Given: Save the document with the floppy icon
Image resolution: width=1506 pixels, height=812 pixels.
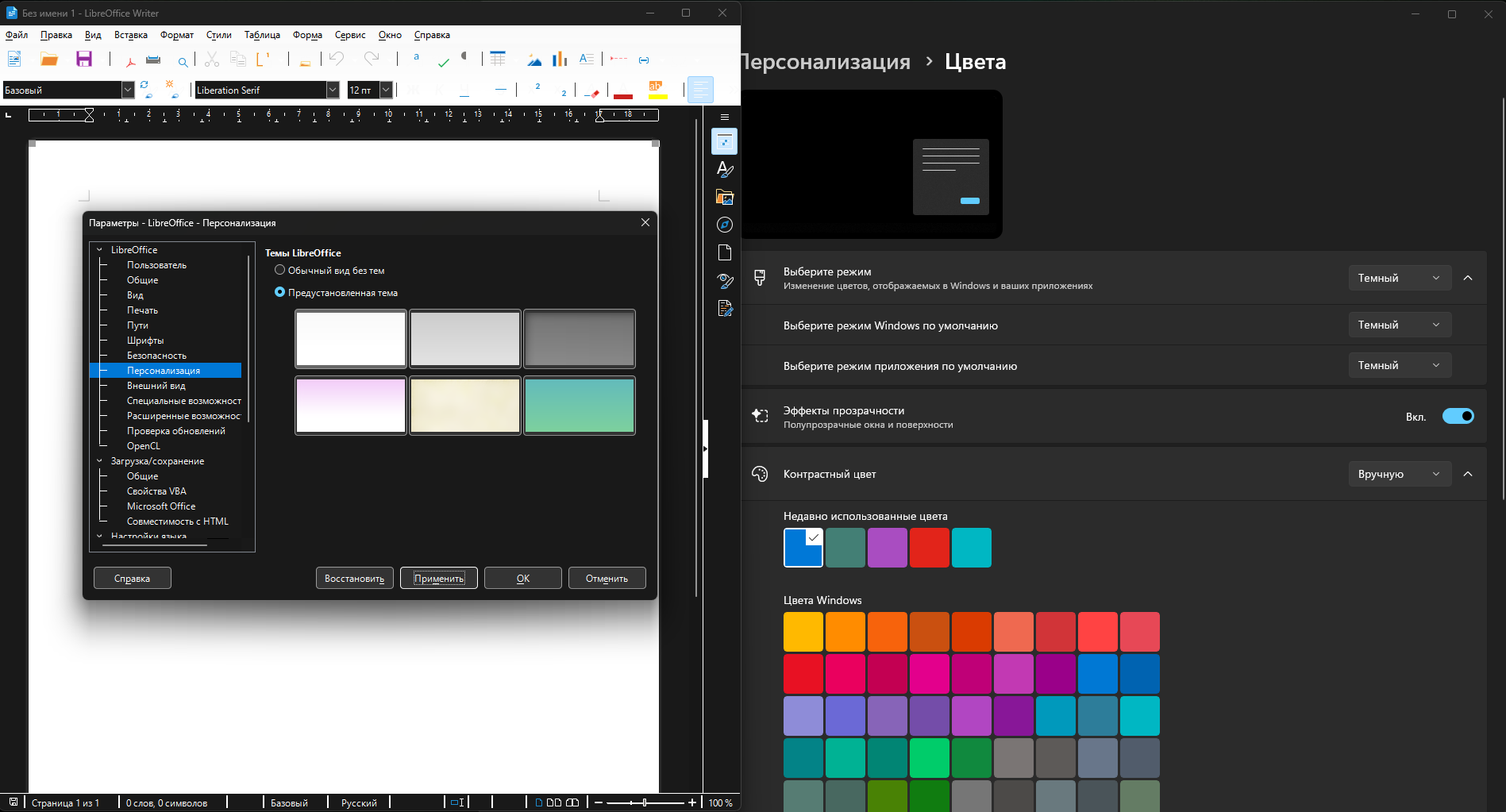Looking at the screenshot, I should coord(84,59).
